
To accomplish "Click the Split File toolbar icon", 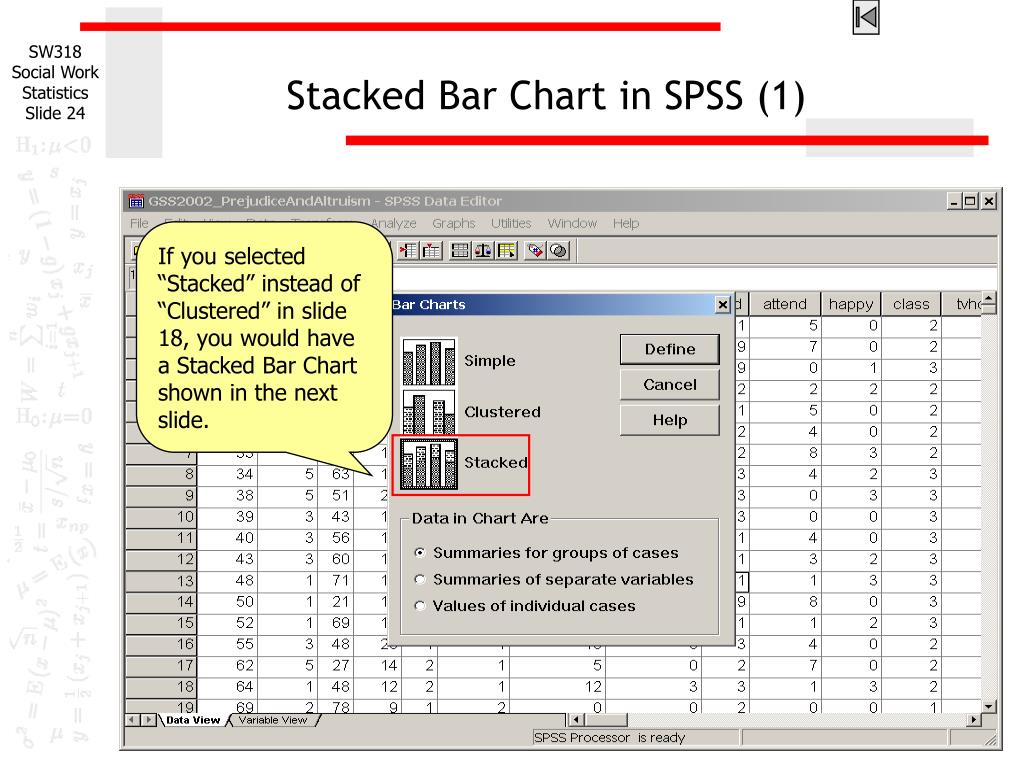I will [x=460, y=251].
